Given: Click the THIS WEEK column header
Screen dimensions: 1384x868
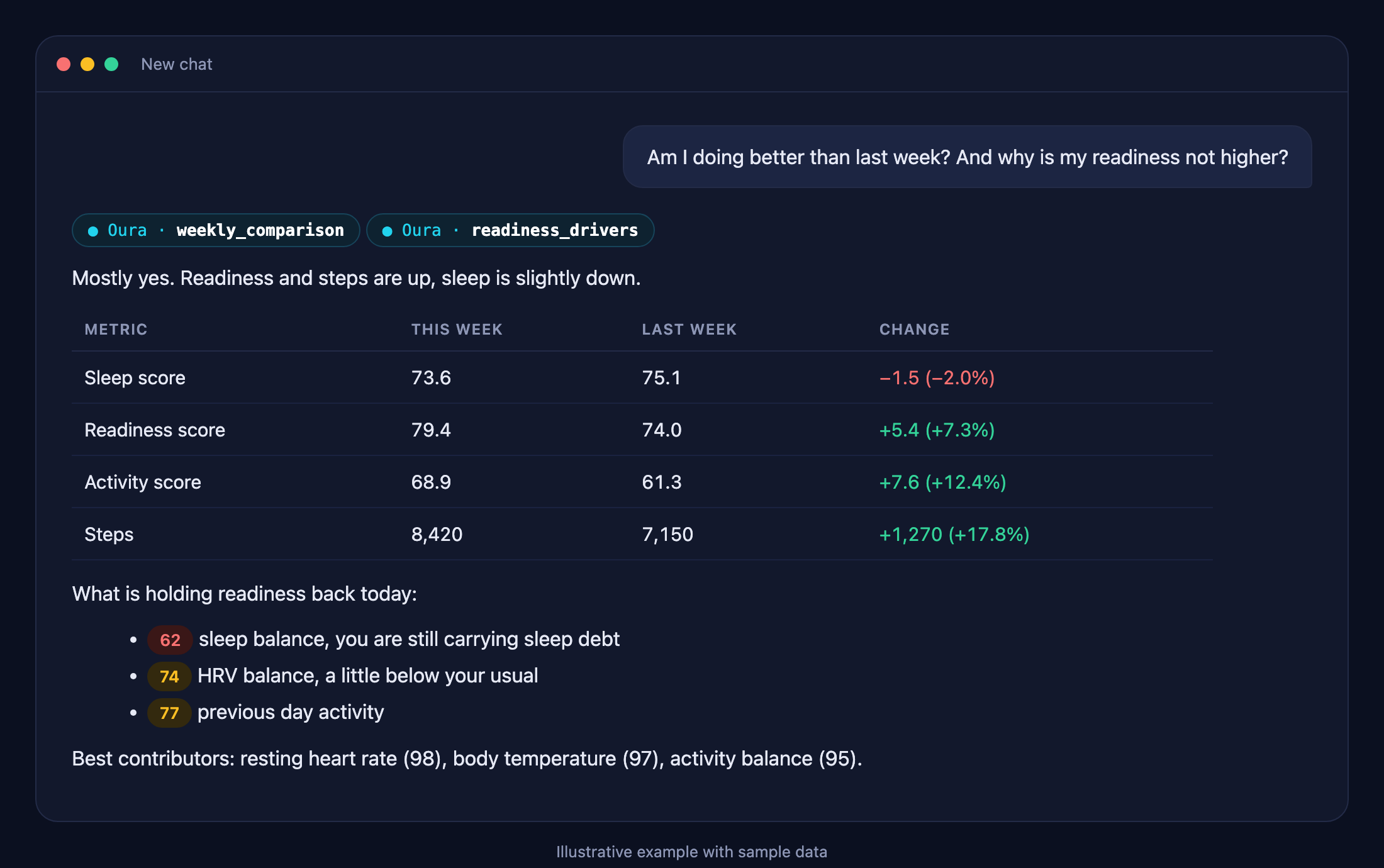Looking at the screenshot, I should click(457, 329).
